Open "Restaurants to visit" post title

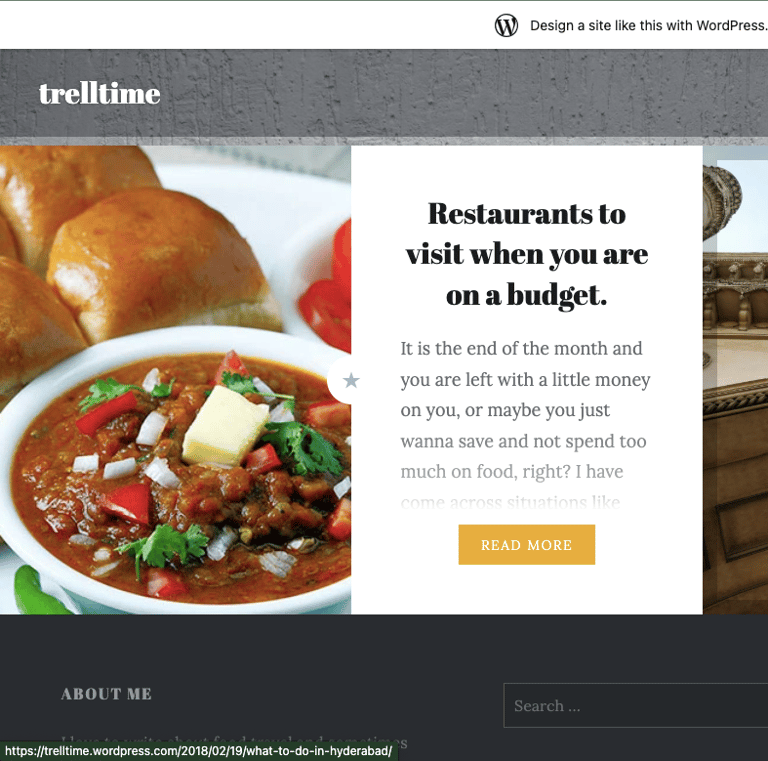tap(527, 254)
